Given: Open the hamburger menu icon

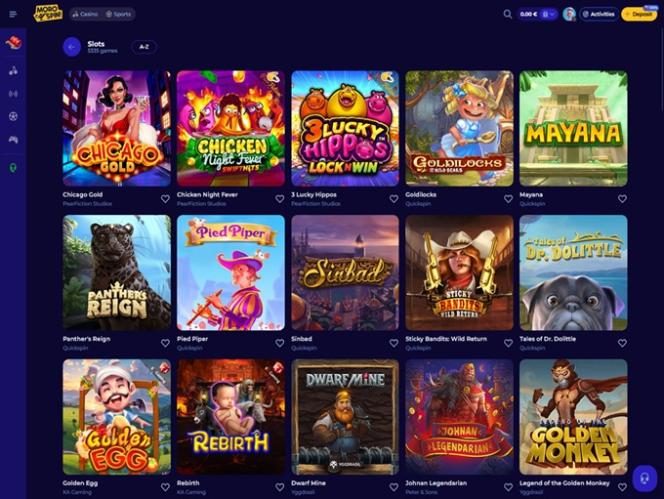Looking at the screenshot, I should pos(13,14).
